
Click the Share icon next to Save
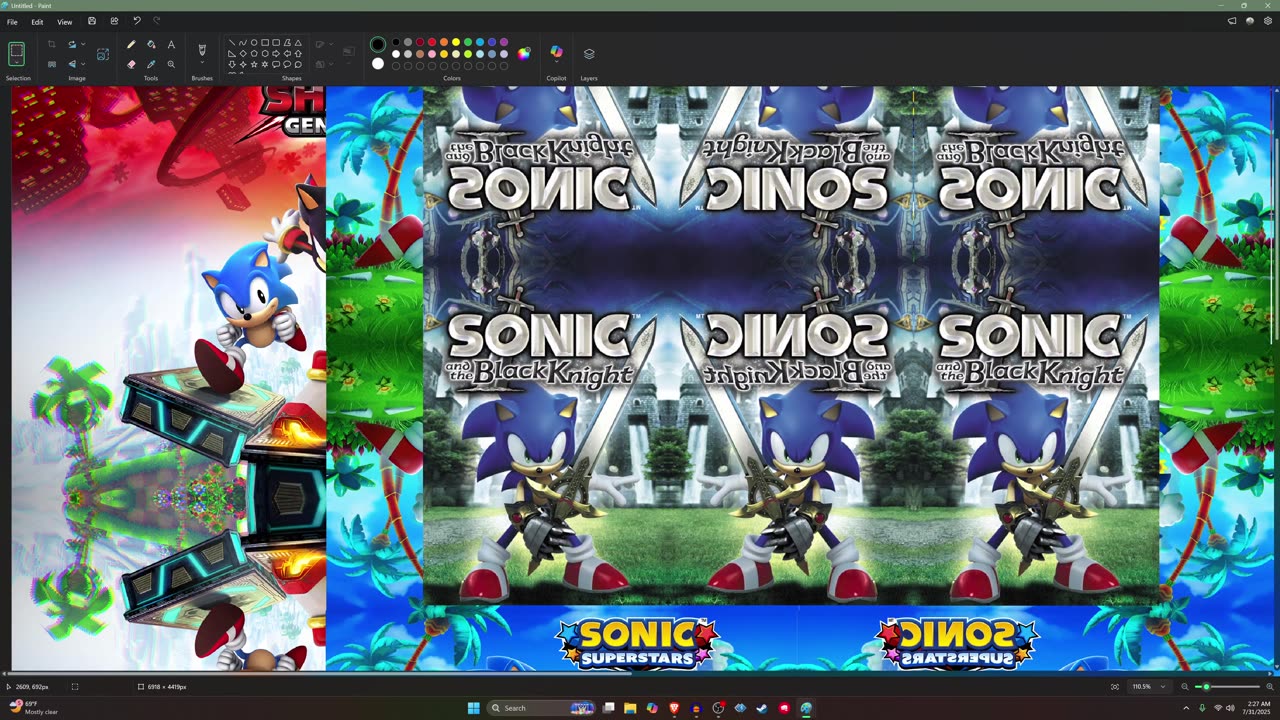pos(114,21)
